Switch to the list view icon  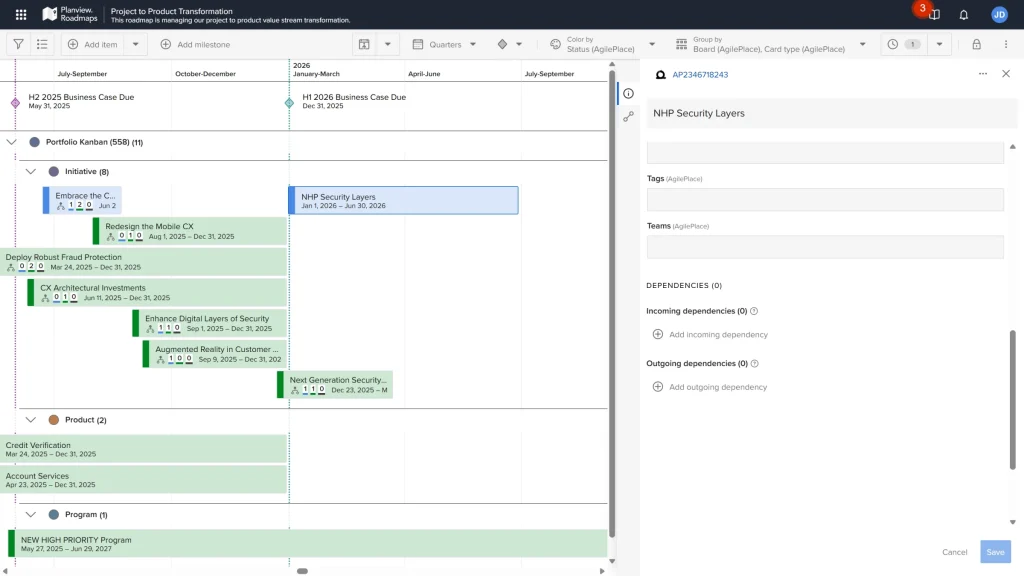(x=42, y=44)
